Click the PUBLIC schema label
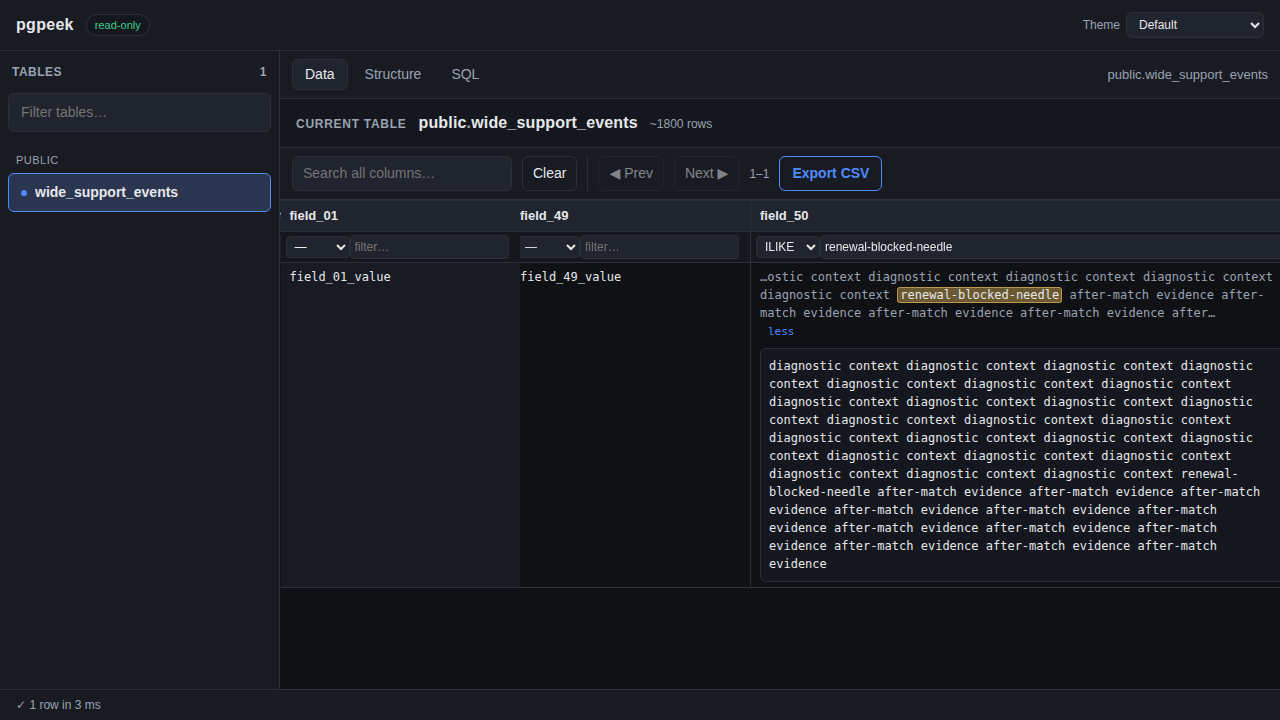 pyautogui.click(x=37, y=160)
